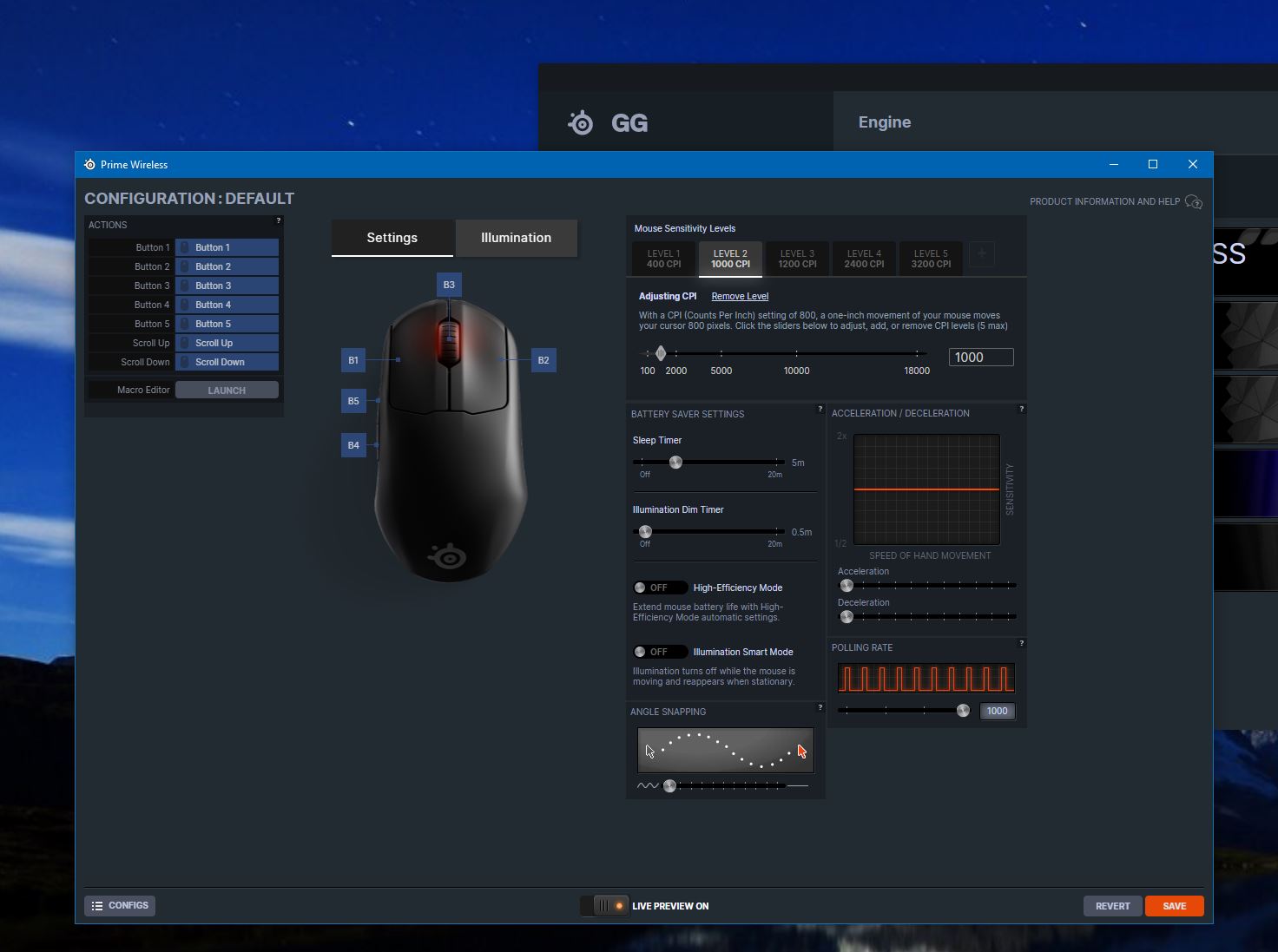1278x952 pixels.
Task: Open the Button 1 action dropdown
Action: pyautogui.click(x=227, y=247)
